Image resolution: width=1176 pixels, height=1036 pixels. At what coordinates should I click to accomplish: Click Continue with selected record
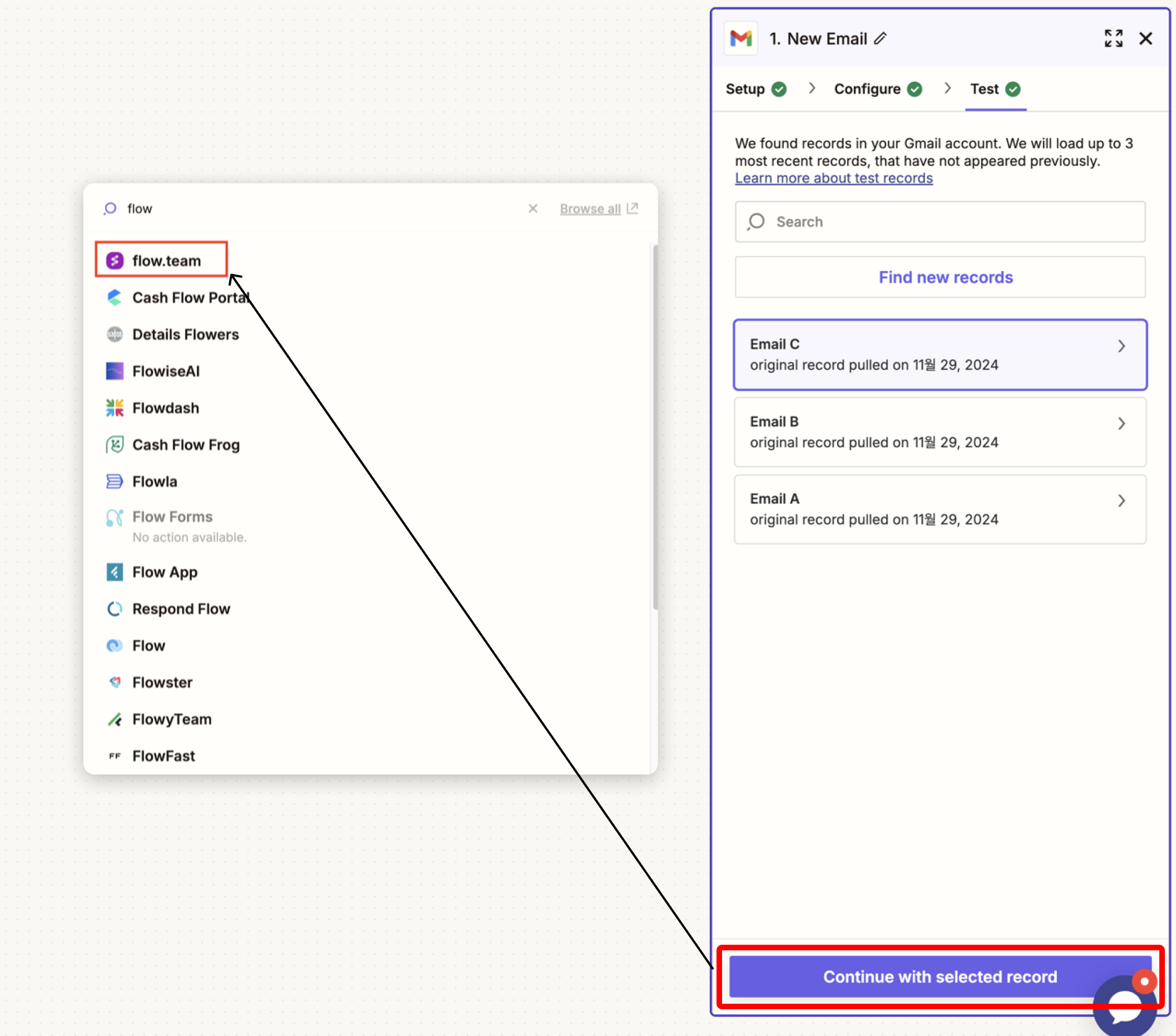point(940,976)
